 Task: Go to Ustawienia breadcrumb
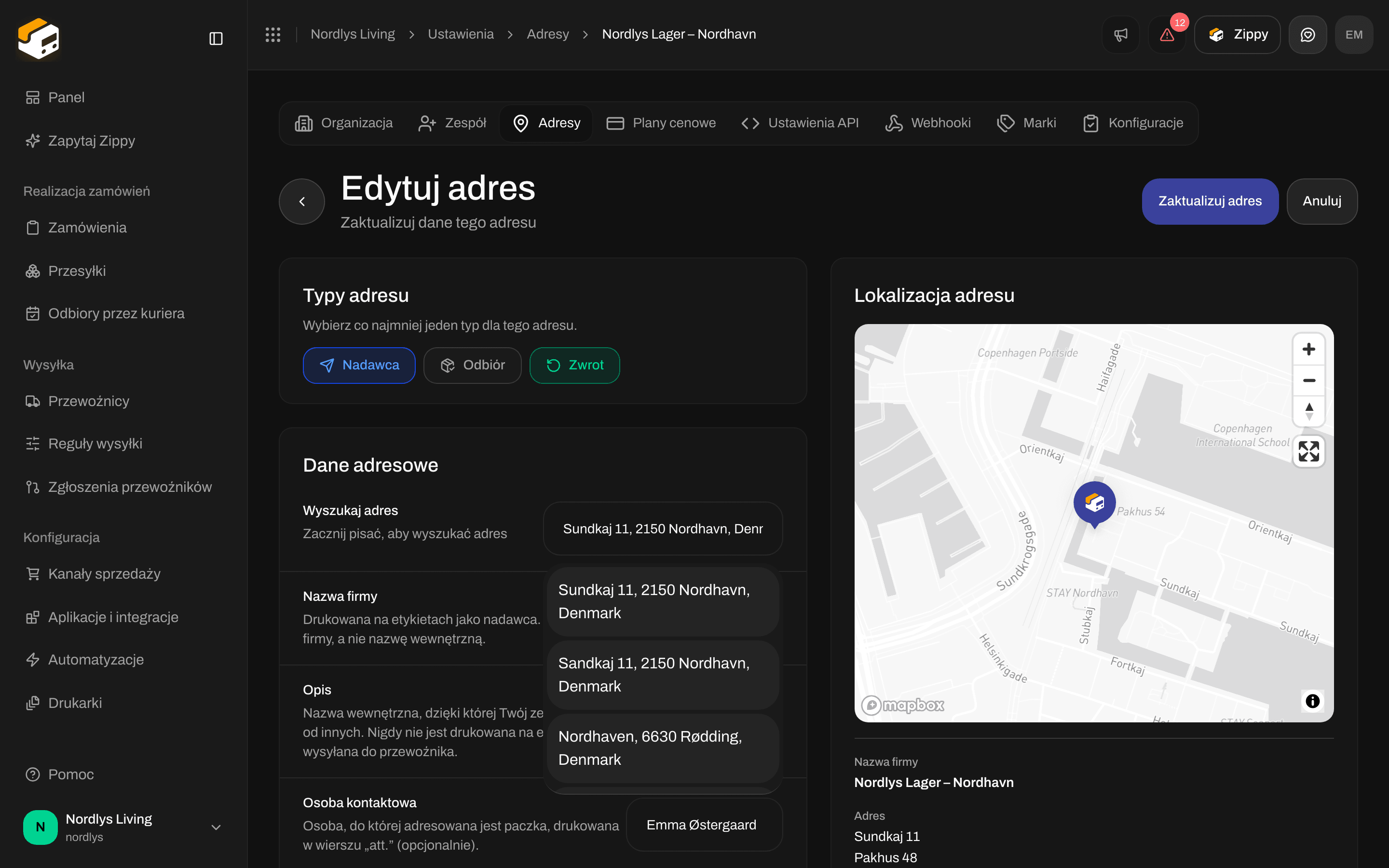pyautogui.click(x=460, y=34)
